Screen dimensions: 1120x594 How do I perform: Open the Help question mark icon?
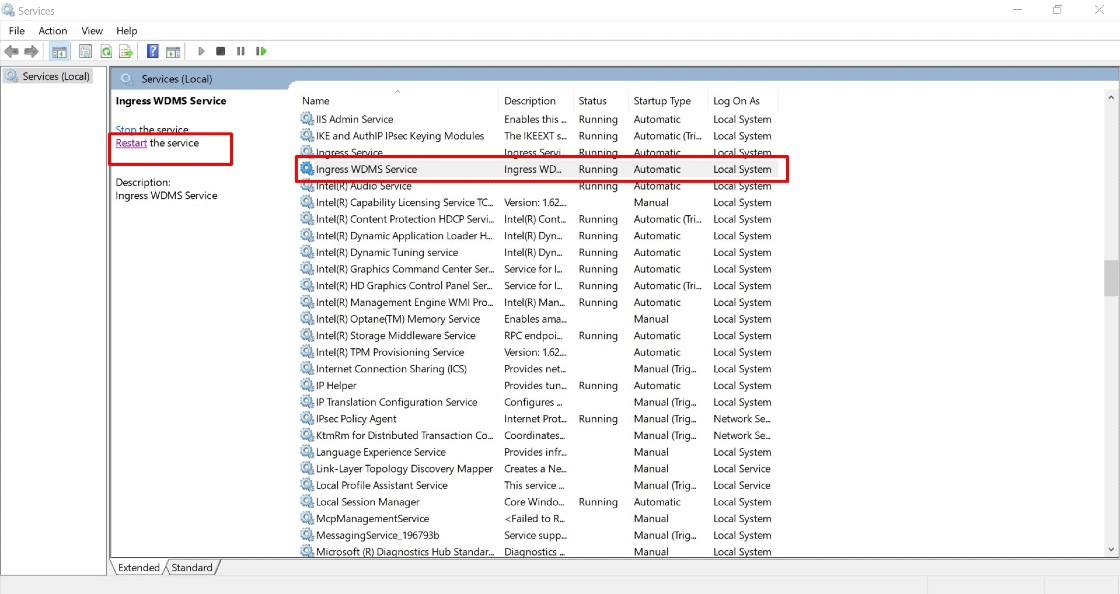(152, 51)
